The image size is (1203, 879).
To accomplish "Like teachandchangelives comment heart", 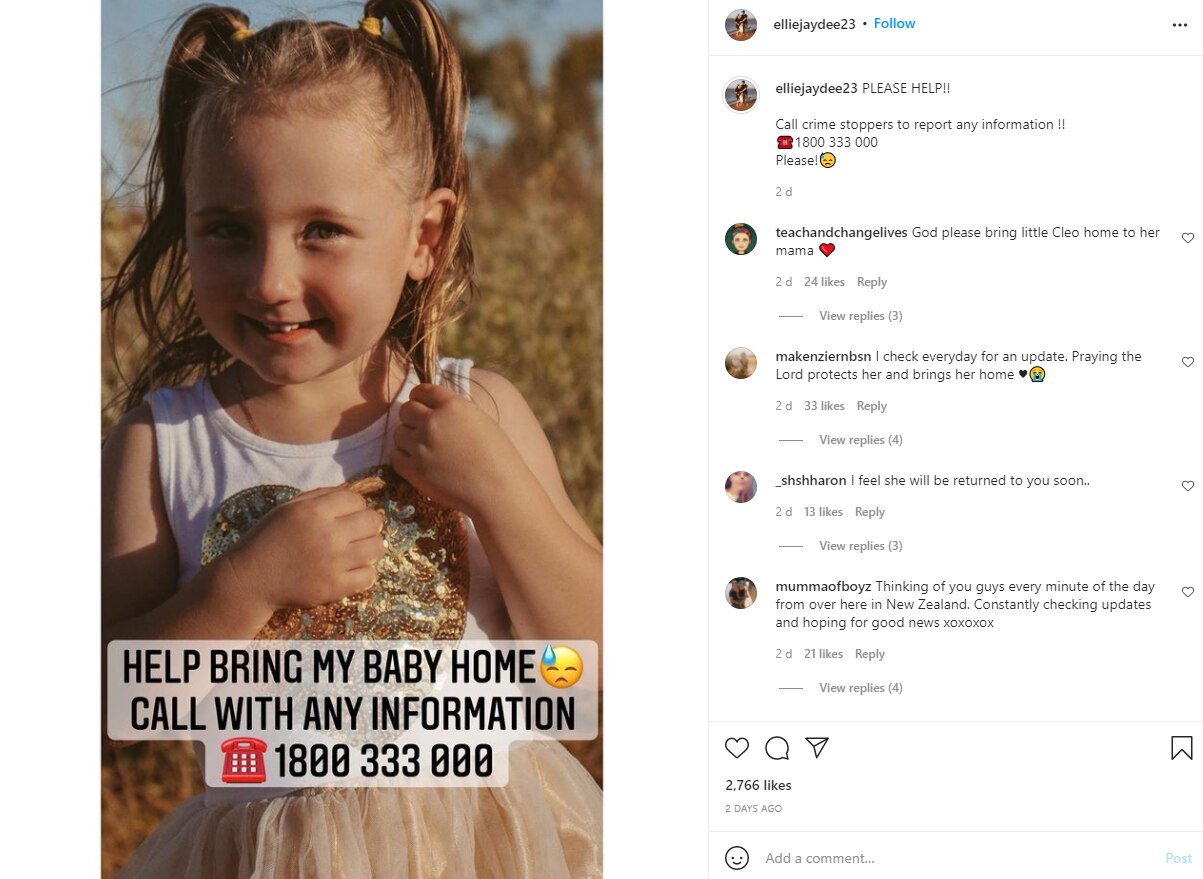I will [x=1188, y=238].
